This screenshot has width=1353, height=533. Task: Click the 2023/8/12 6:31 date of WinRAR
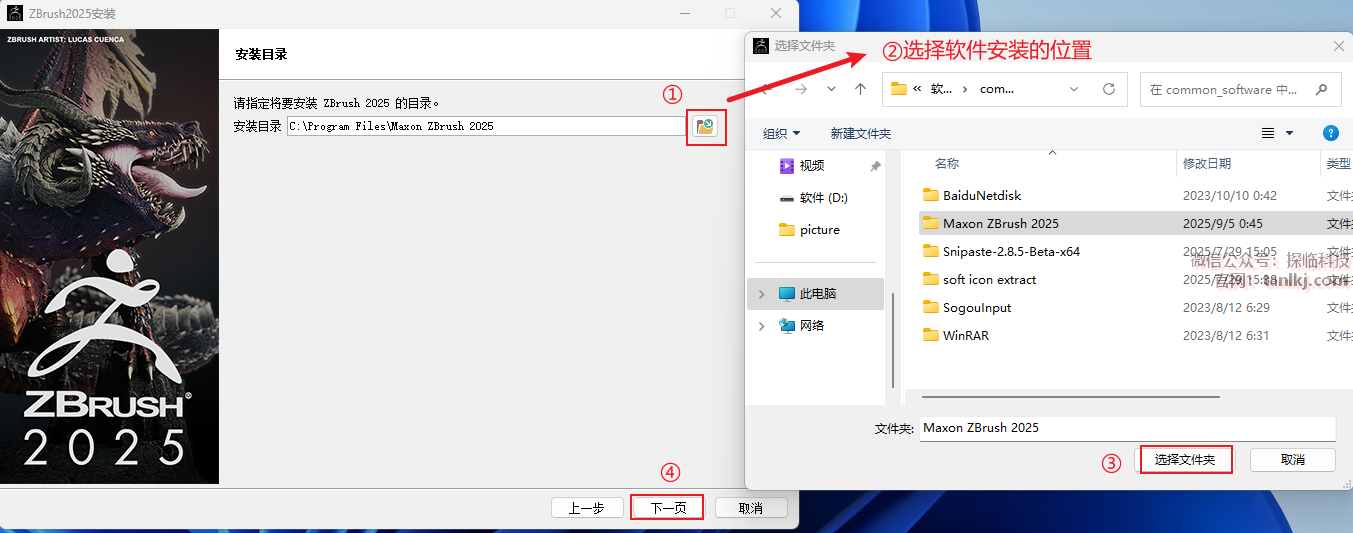[x=1226, y=336]
